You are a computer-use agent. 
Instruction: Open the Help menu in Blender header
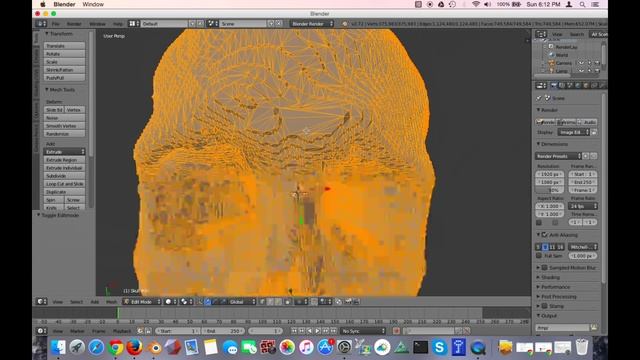point(118,24)
